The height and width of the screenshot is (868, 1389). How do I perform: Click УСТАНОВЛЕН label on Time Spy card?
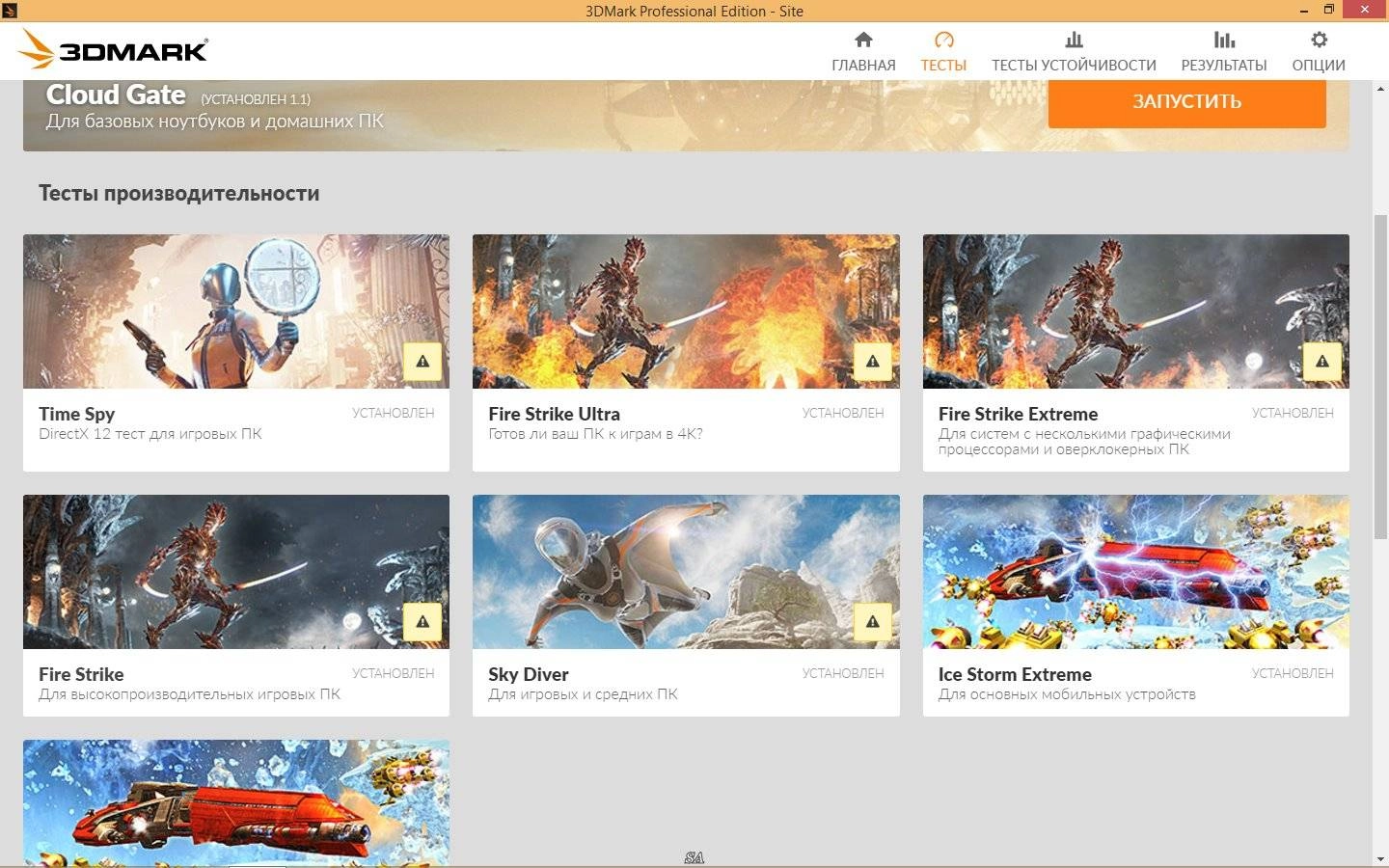click(393, 413)
